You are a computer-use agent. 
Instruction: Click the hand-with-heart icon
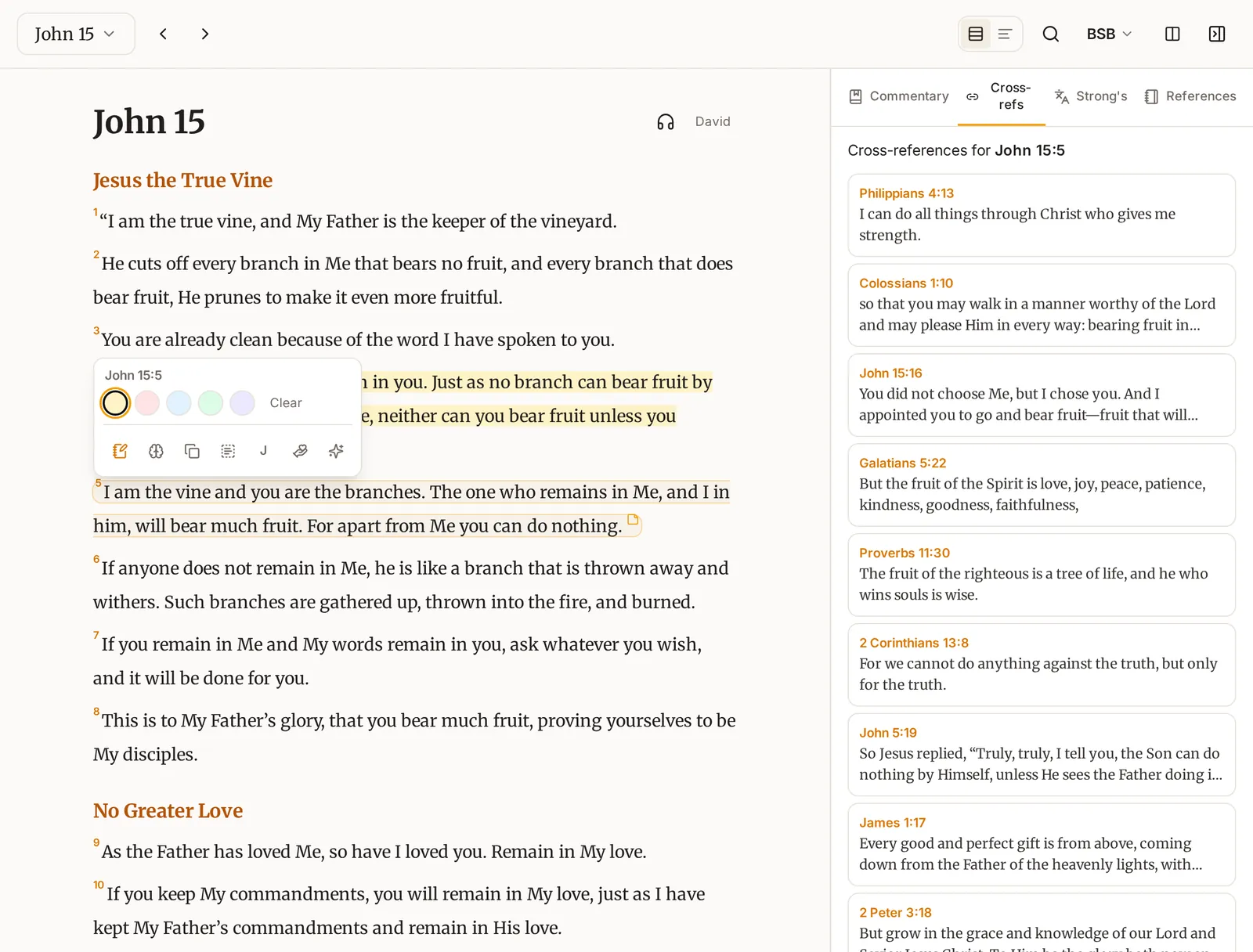point(300,451)
